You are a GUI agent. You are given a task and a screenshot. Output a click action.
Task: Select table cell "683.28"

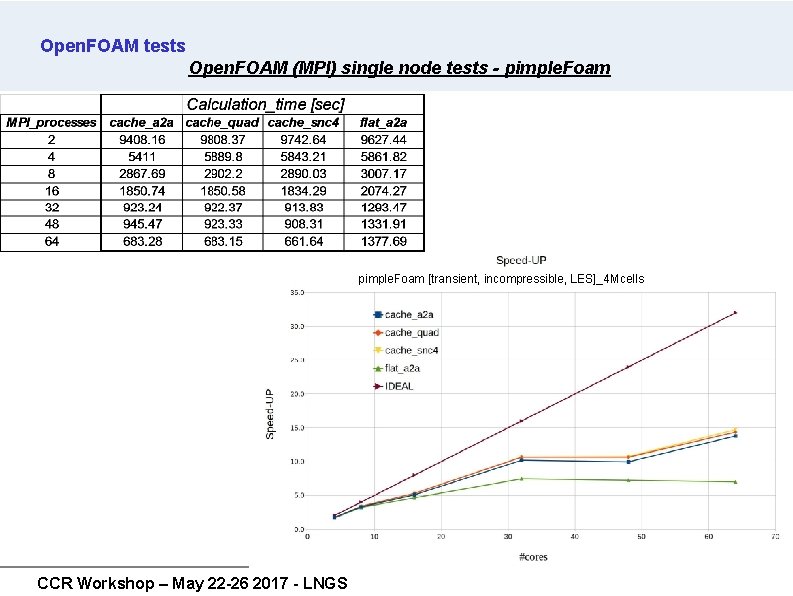(142, 241)
